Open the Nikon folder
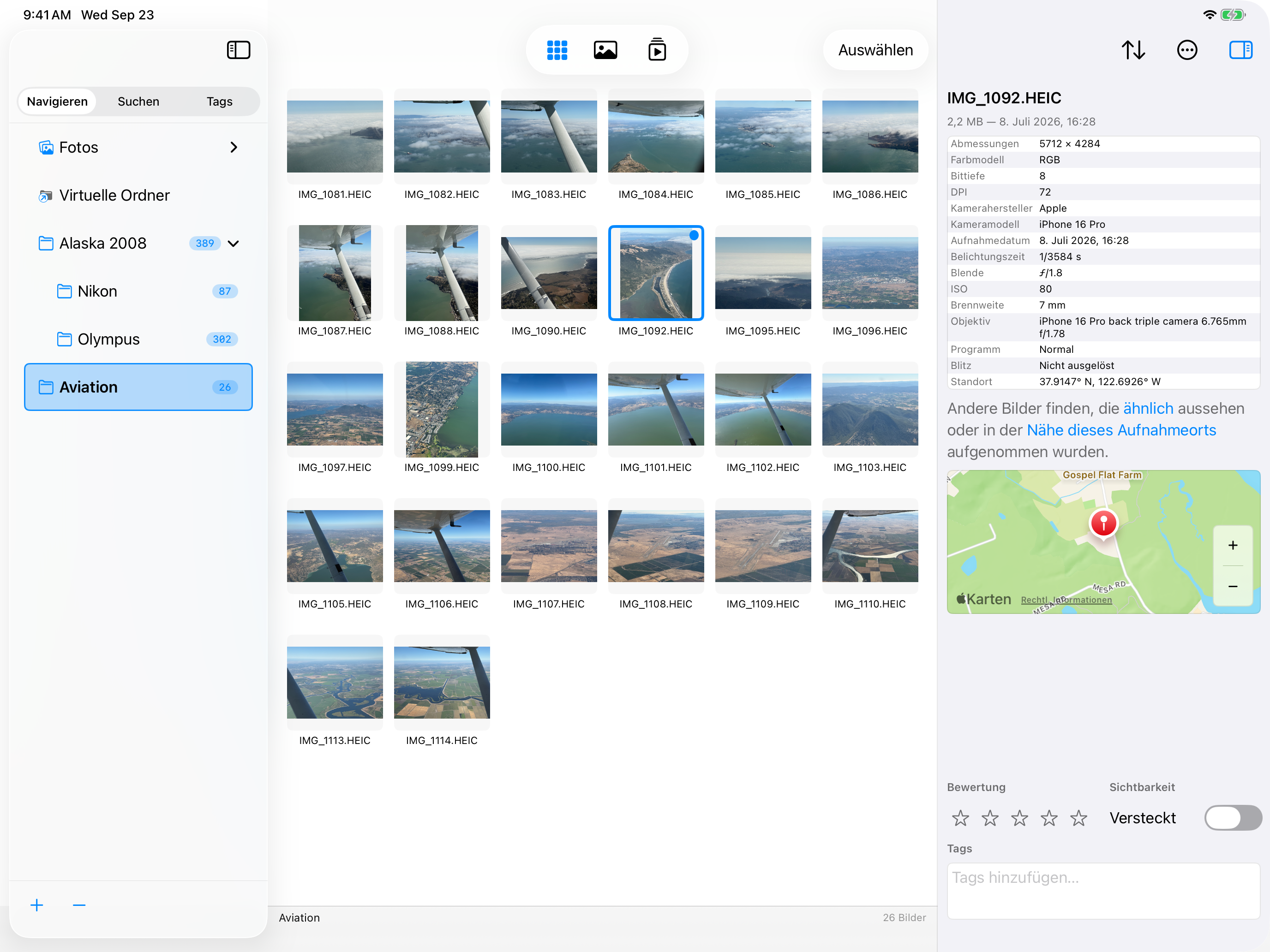The width and height of the screenshot is (1270, 952). [x=138, y=291]
